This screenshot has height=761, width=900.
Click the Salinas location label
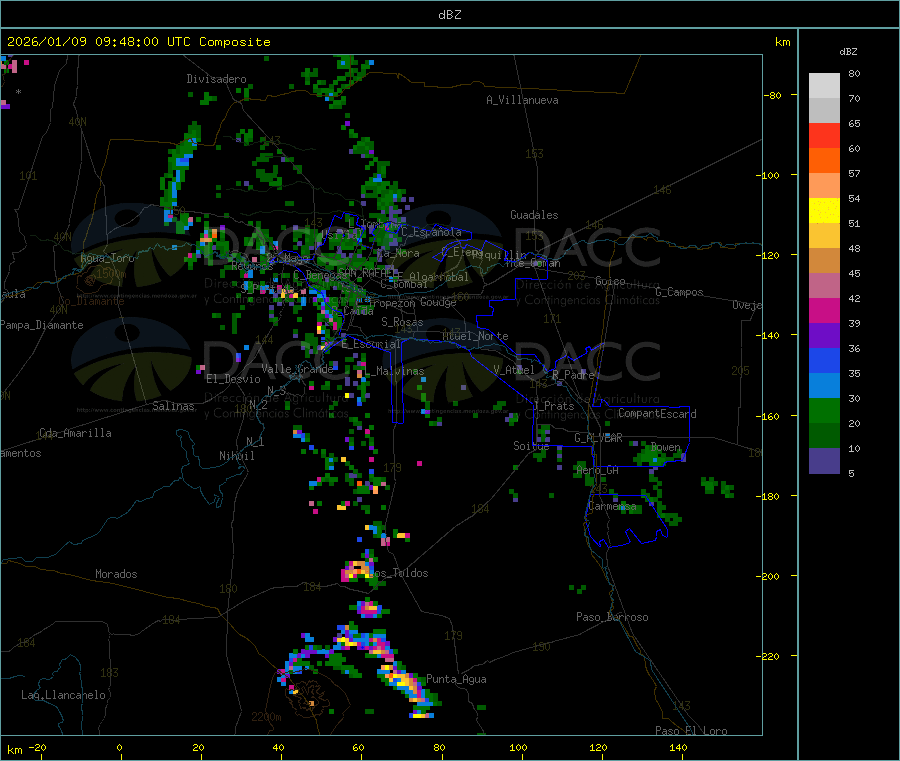(x=173, y=406)
